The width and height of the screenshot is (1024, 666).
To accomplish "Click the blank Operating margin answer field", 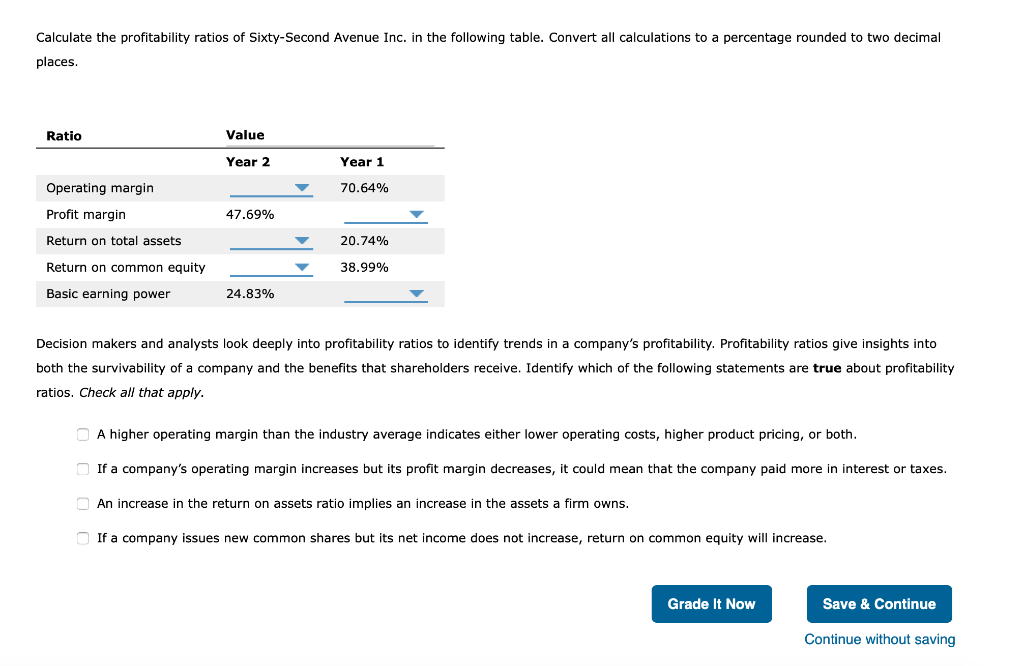I will point(265,188).
